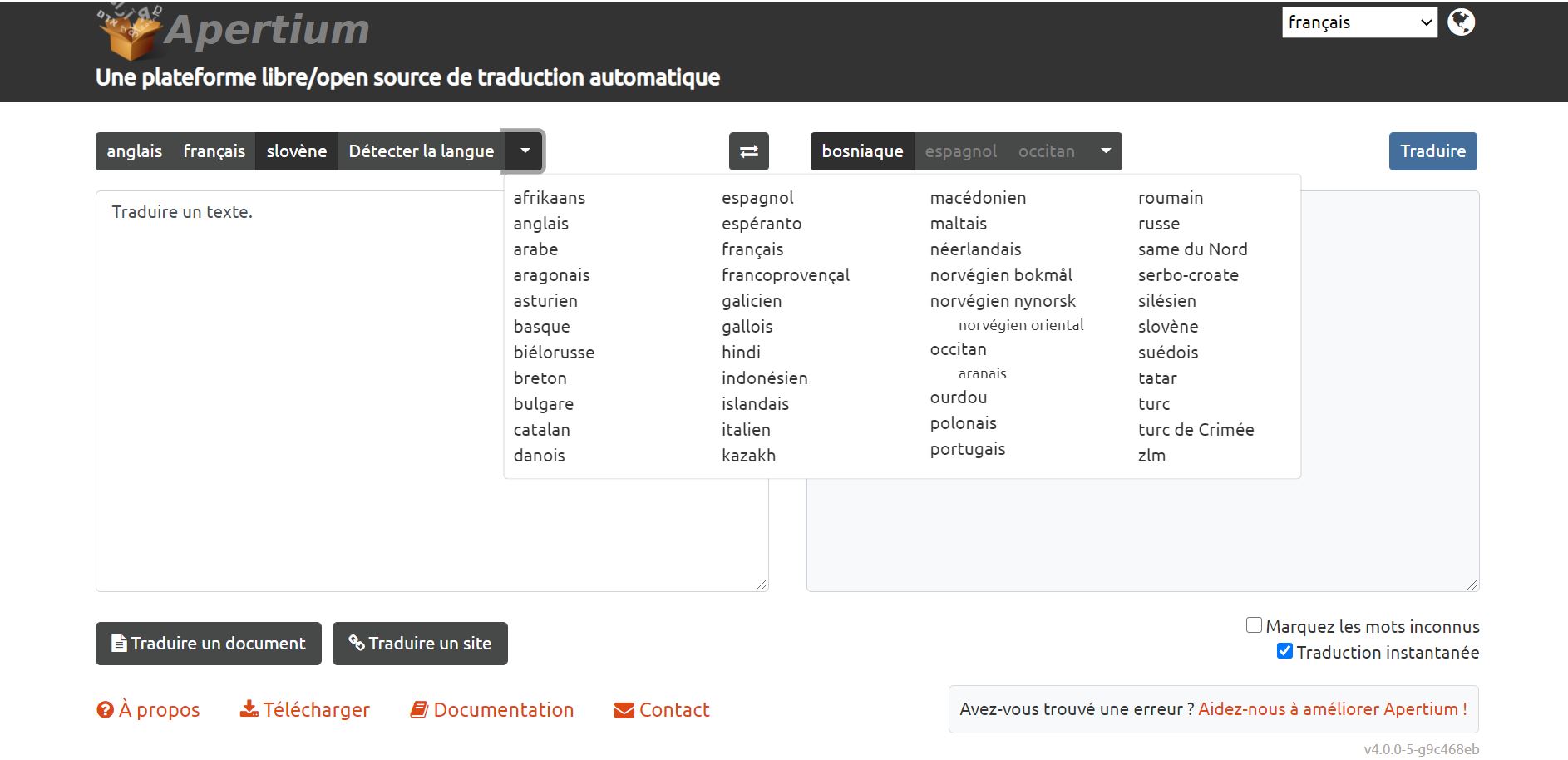Click Aidez-nous à améliorer Apertium link
This screenshot has width=1568, height=760.
[1332, 709]
